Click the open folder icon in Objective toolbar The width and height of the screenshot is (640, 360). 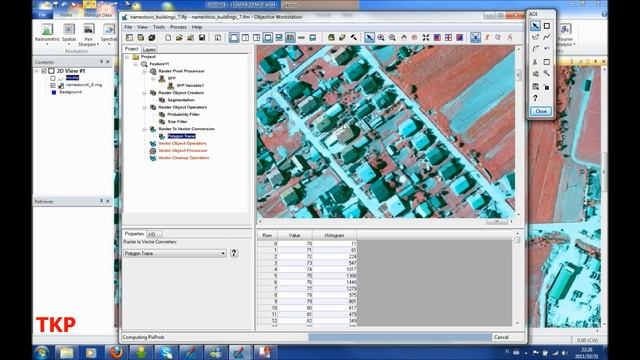click(x=179, y=38)
